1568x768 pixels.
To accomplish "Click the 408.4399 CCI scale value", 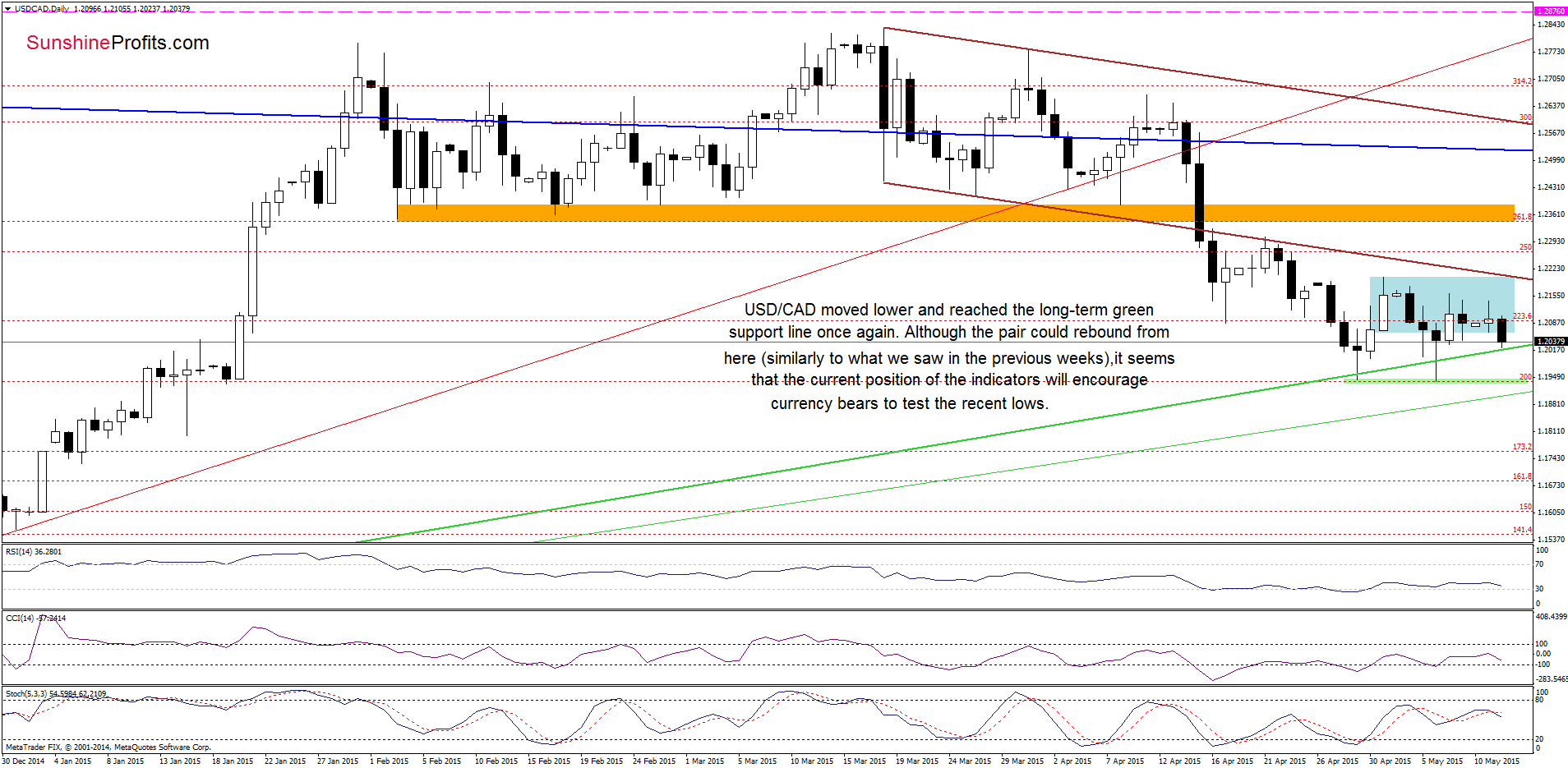I will click(1551, 617).
